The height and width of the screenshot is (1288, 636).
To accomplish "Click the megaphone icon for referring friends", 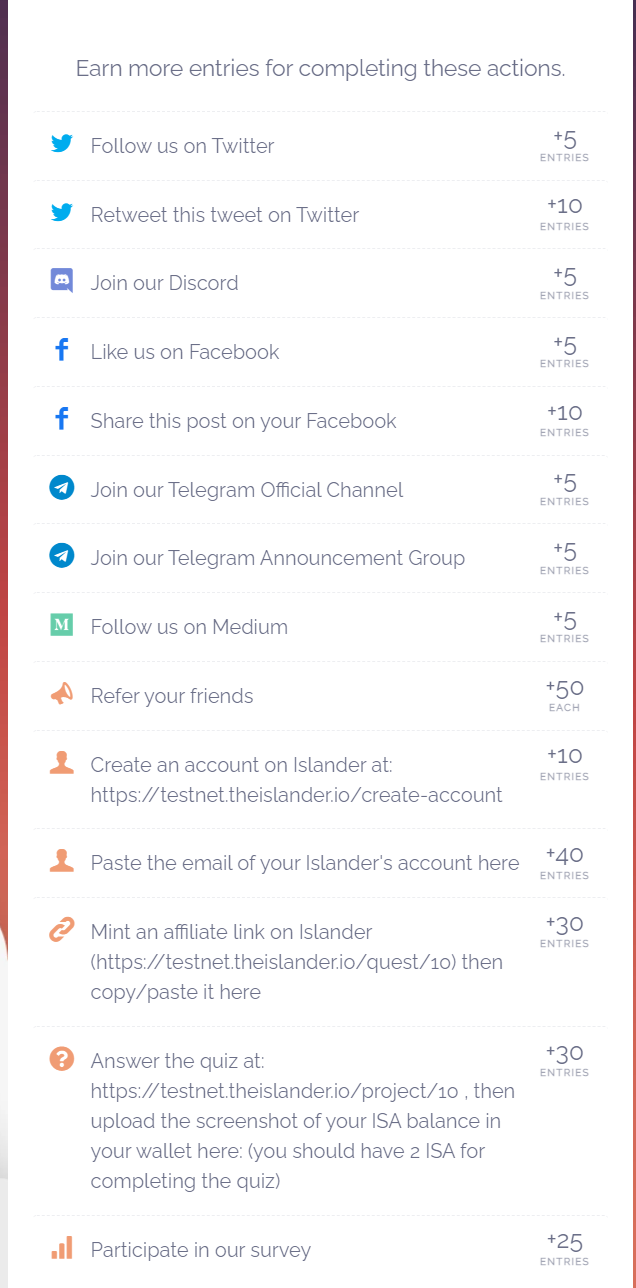I will tap(62, 694).
